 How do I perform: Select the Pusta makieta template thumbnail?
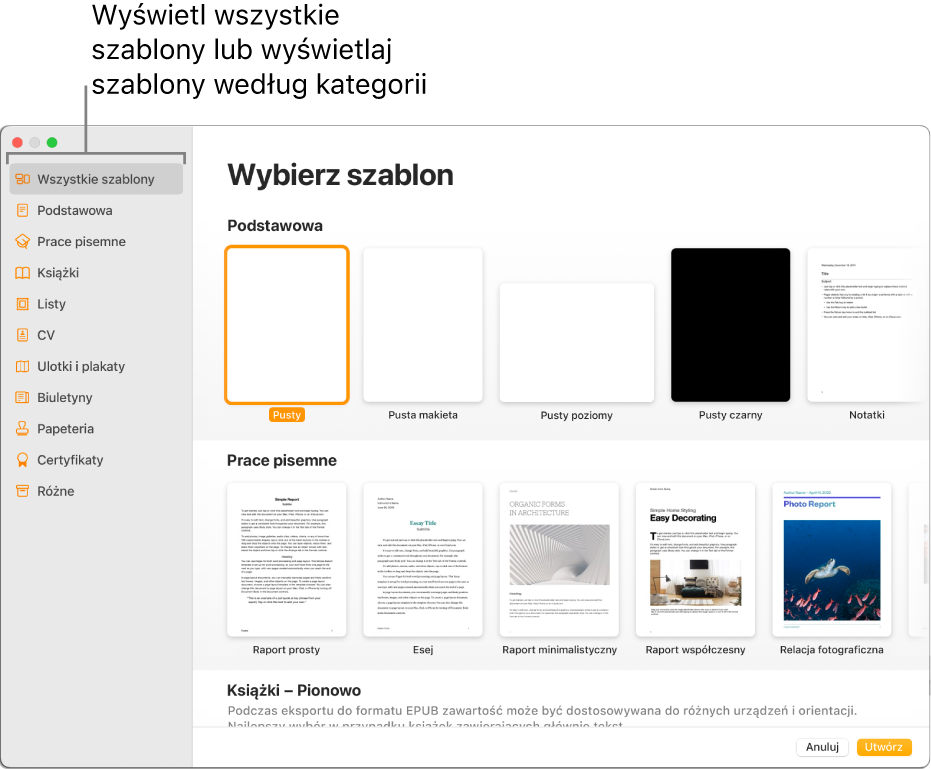[x=423, y=325]
